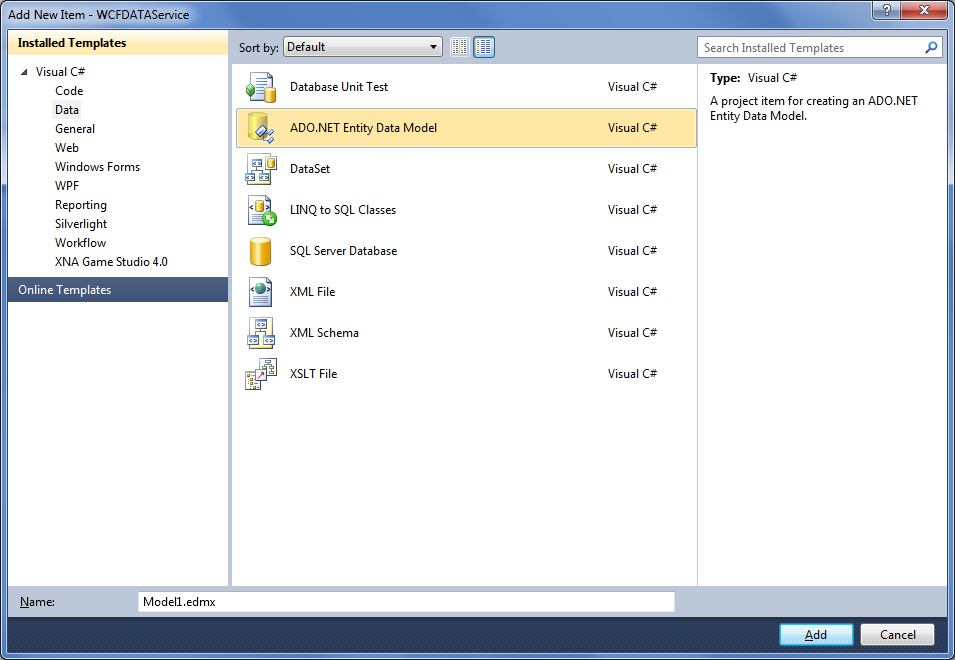Screen dimensions: 955x660
Task: Select XNA Game Studio 4.0 category
Action: click(x=111, y=262)
